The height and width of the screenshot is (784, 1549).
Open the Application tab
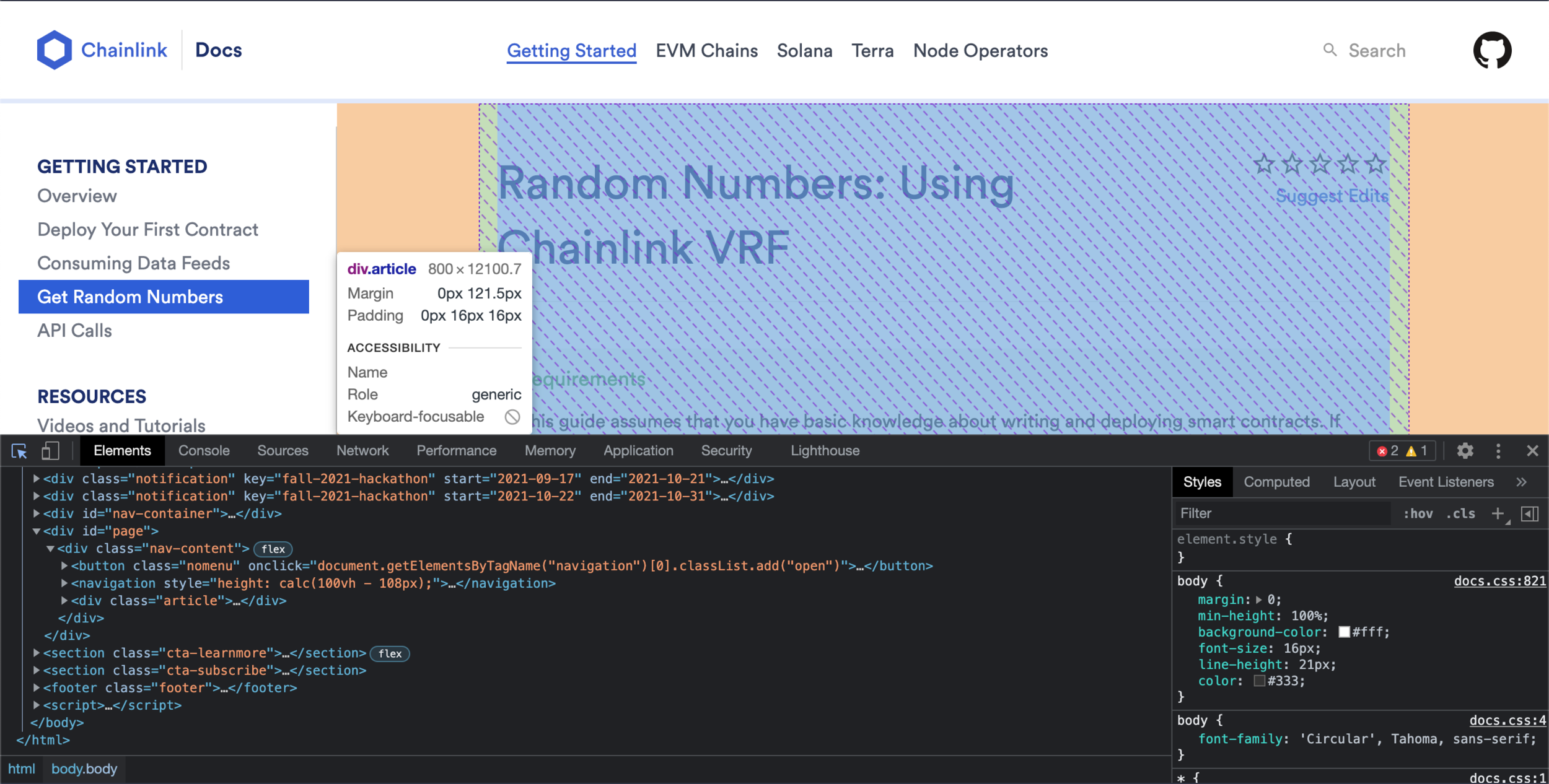[x=638, y=451]
